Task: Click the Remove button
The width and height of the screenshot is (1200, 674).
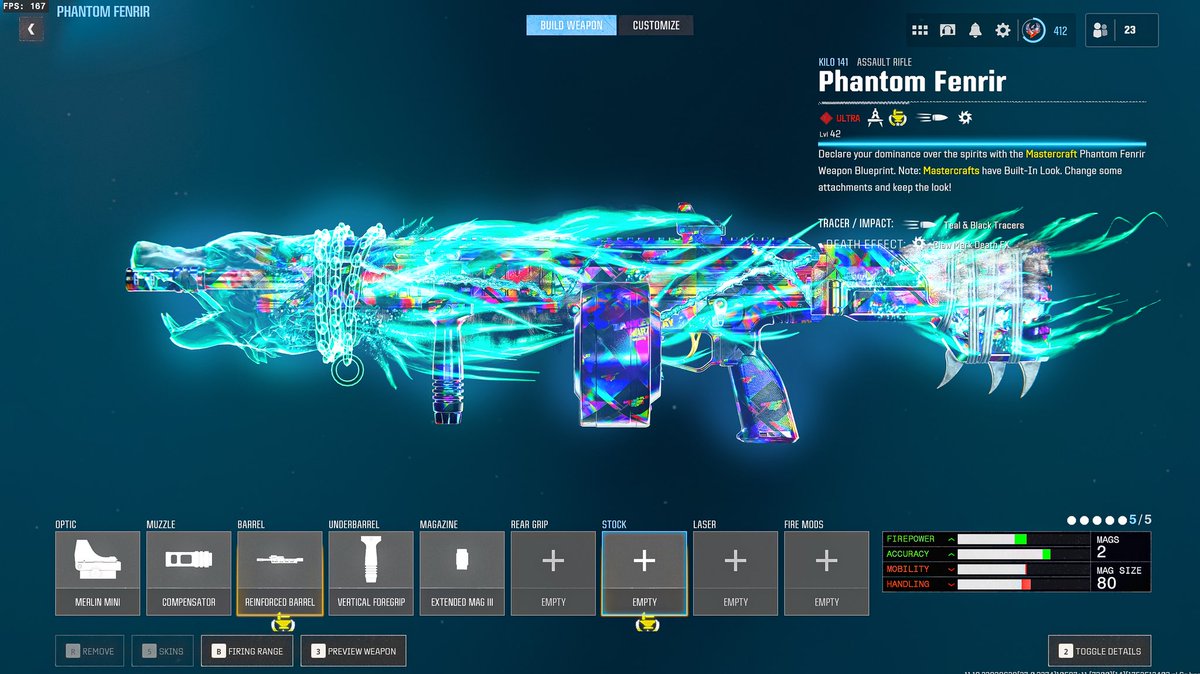Action: (x=90, y=651)
